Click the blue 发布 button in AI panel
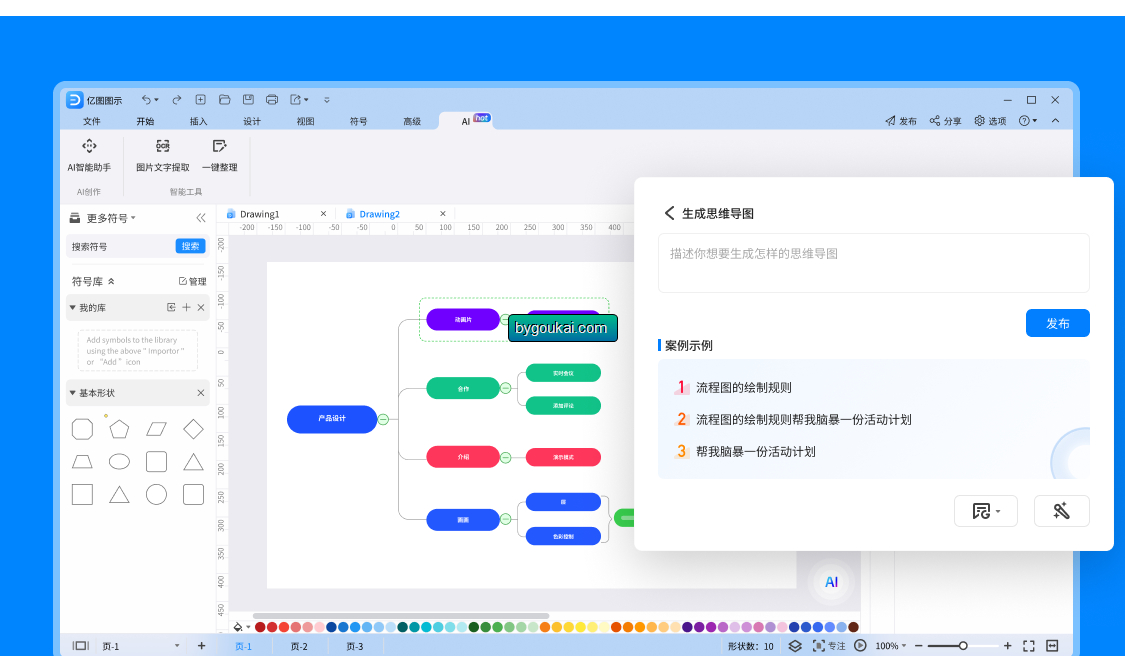 point(1058,323)
